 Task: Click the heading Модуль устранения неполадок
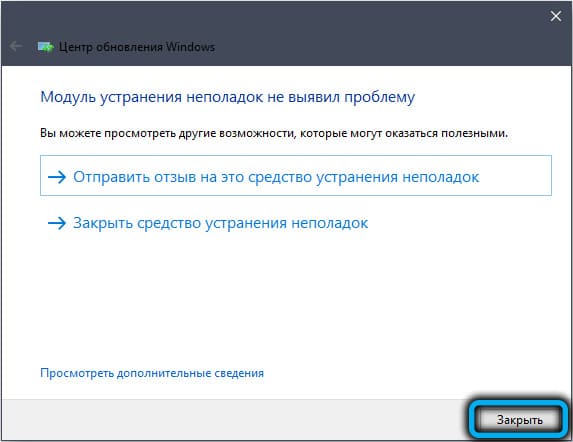[x=227, y=97]
